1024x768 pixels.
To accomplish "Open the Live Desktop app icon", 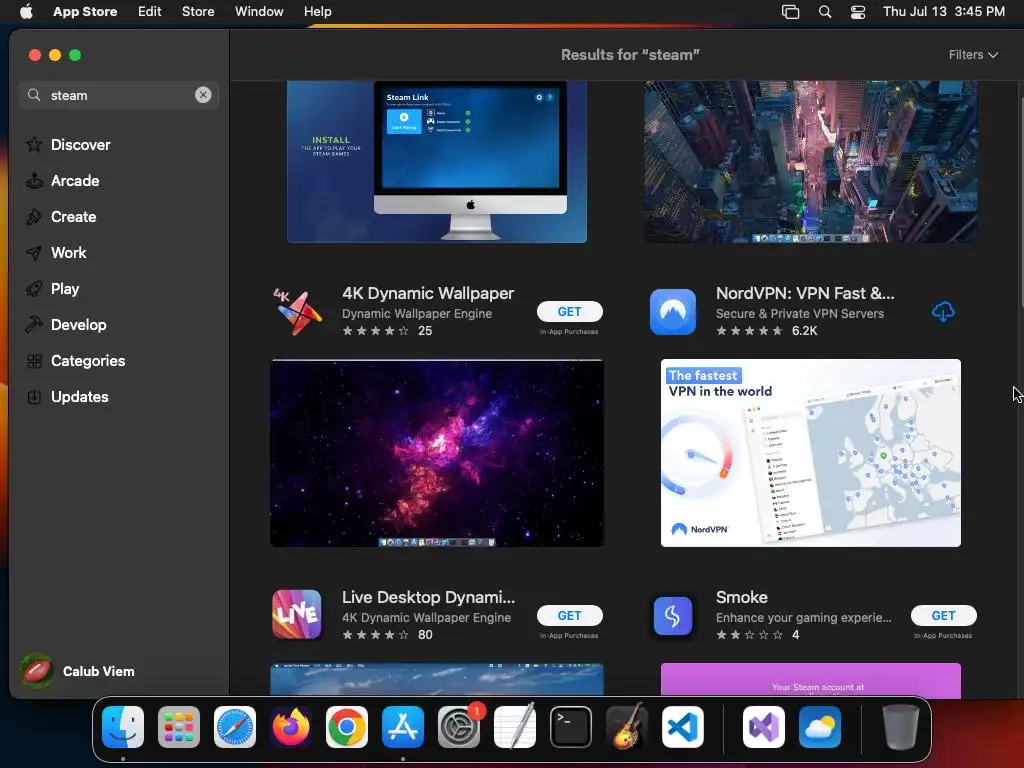I will pos(297,615).
